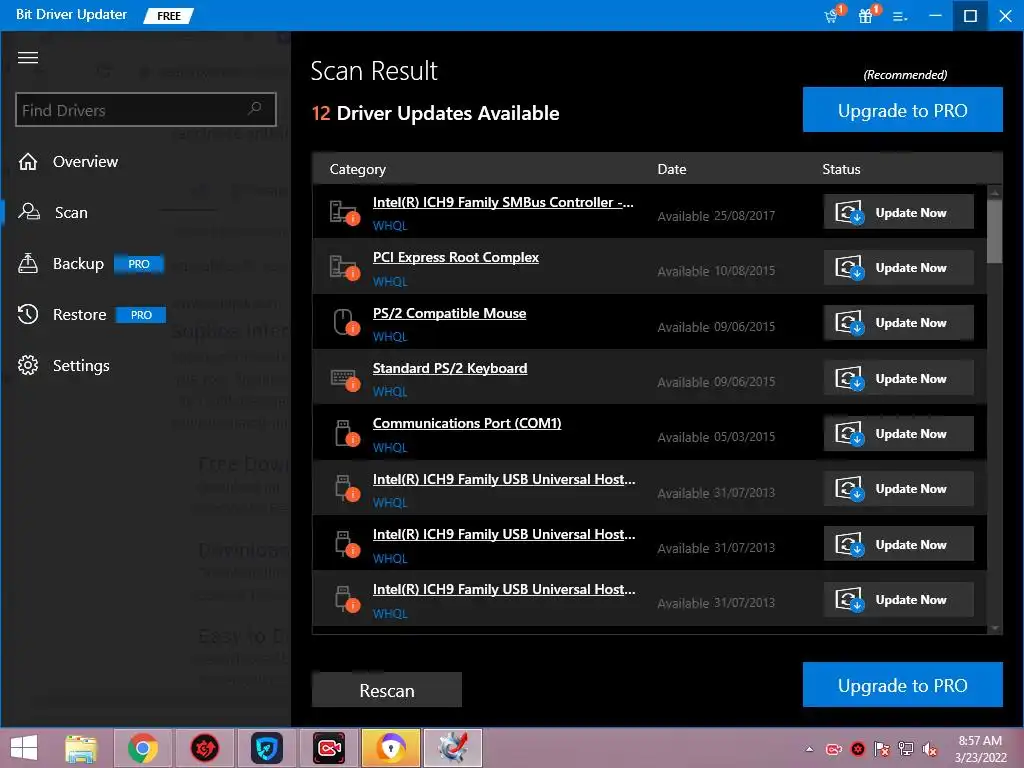Open File Explorer from taskbar
The width and height of the screenshot is (1024, 768).
81,749
